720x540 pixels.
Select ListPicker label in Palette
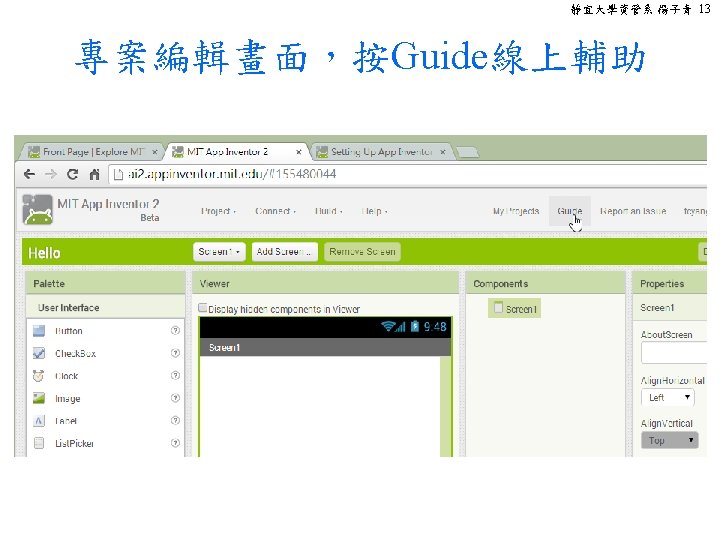(74, 444)
